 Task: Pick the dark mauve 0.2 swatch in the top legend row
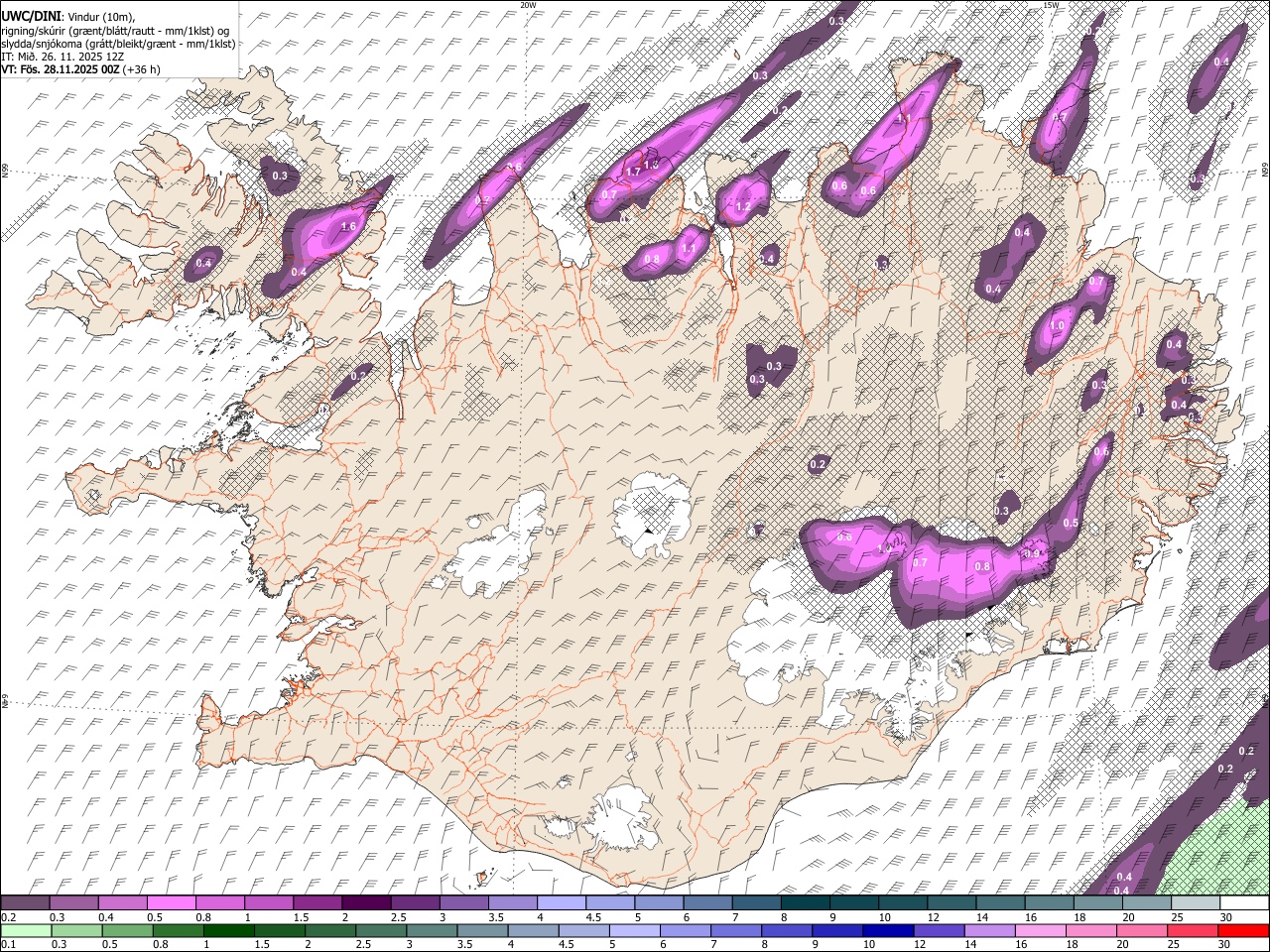click(25, 903)
